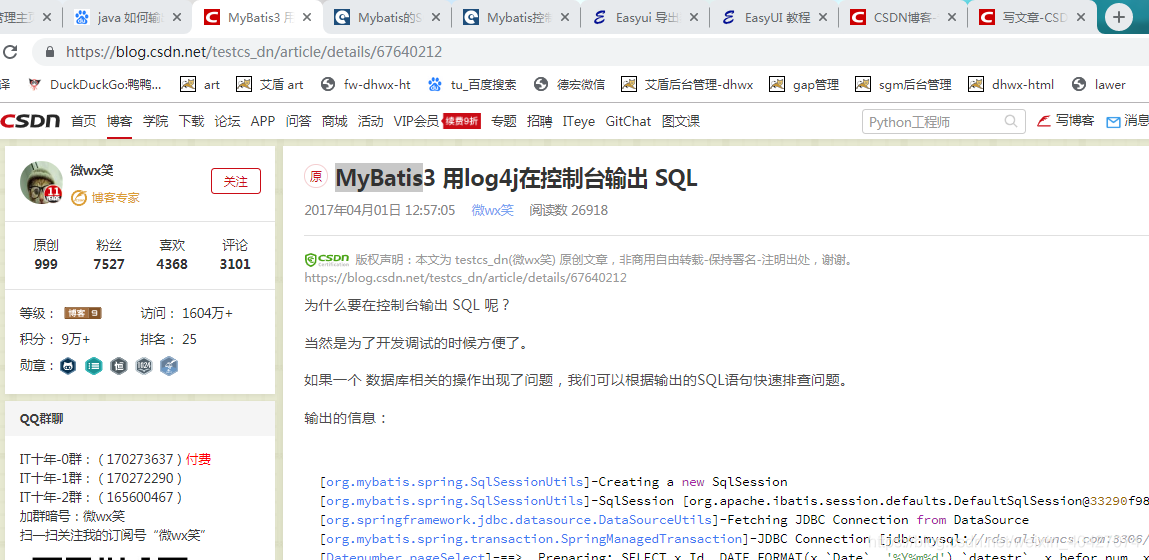Open the gap管理 bookmark
1149x560 pixels.
point(804,84)
